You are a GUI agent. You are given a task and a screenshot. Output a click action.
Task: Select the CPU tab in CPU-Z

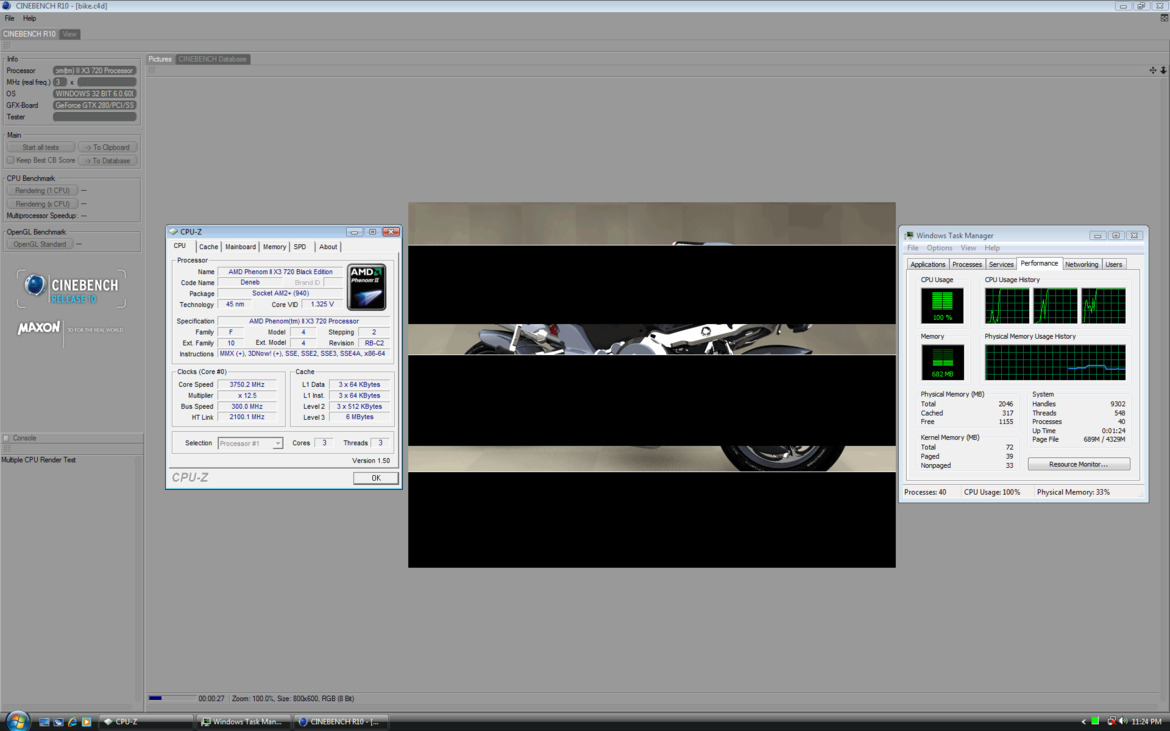point(180,246)
